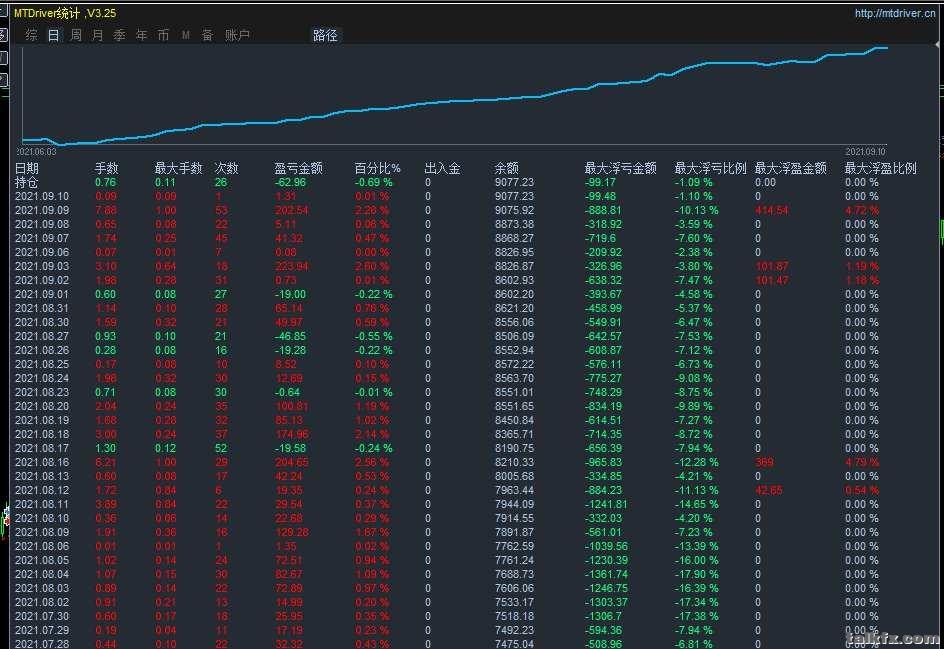
Task: Select the 持仓 holdings row label
Action: 26,182
